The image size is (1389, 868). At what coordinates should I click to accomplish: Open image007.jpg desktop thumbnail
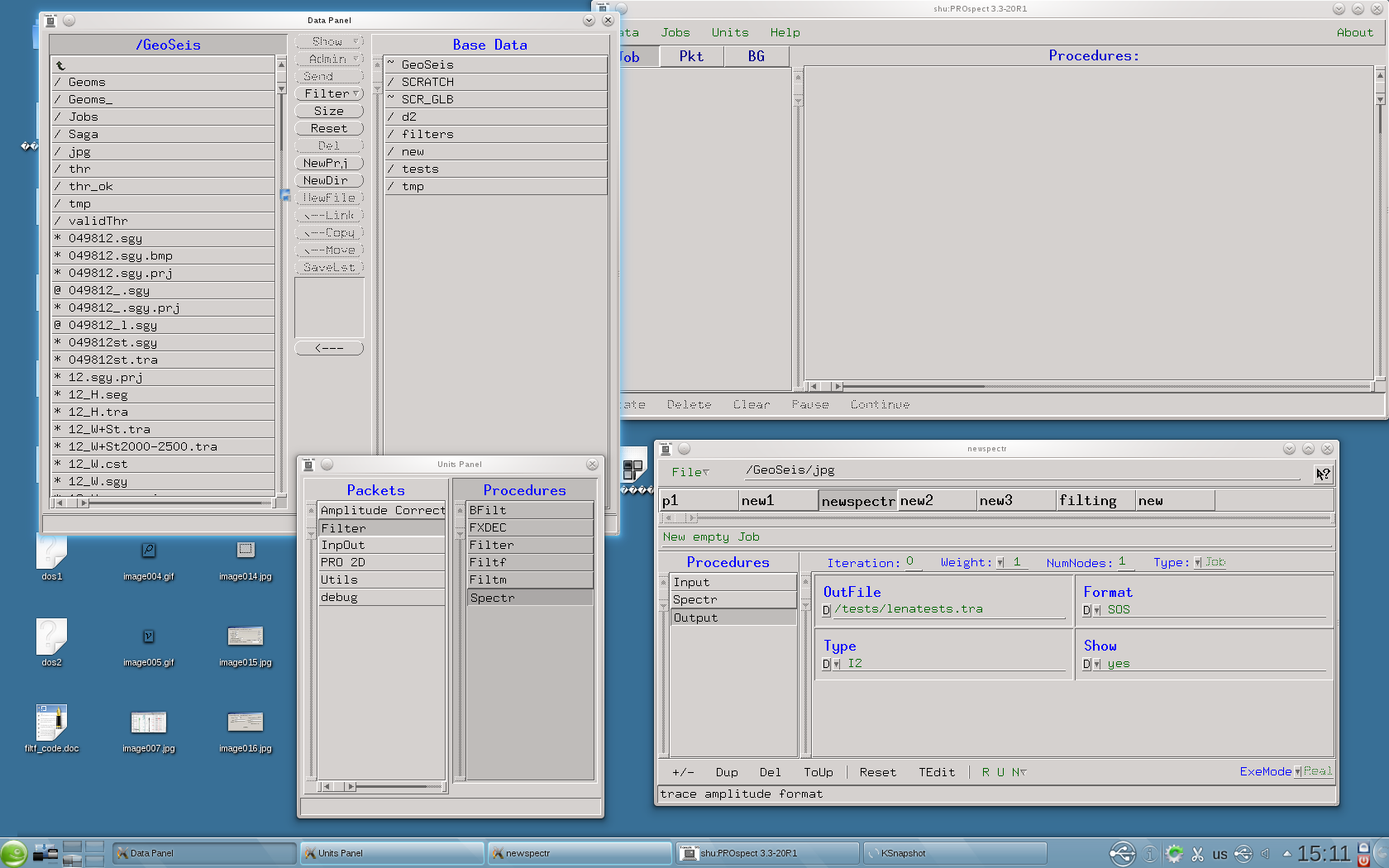(x=148, y=724)
